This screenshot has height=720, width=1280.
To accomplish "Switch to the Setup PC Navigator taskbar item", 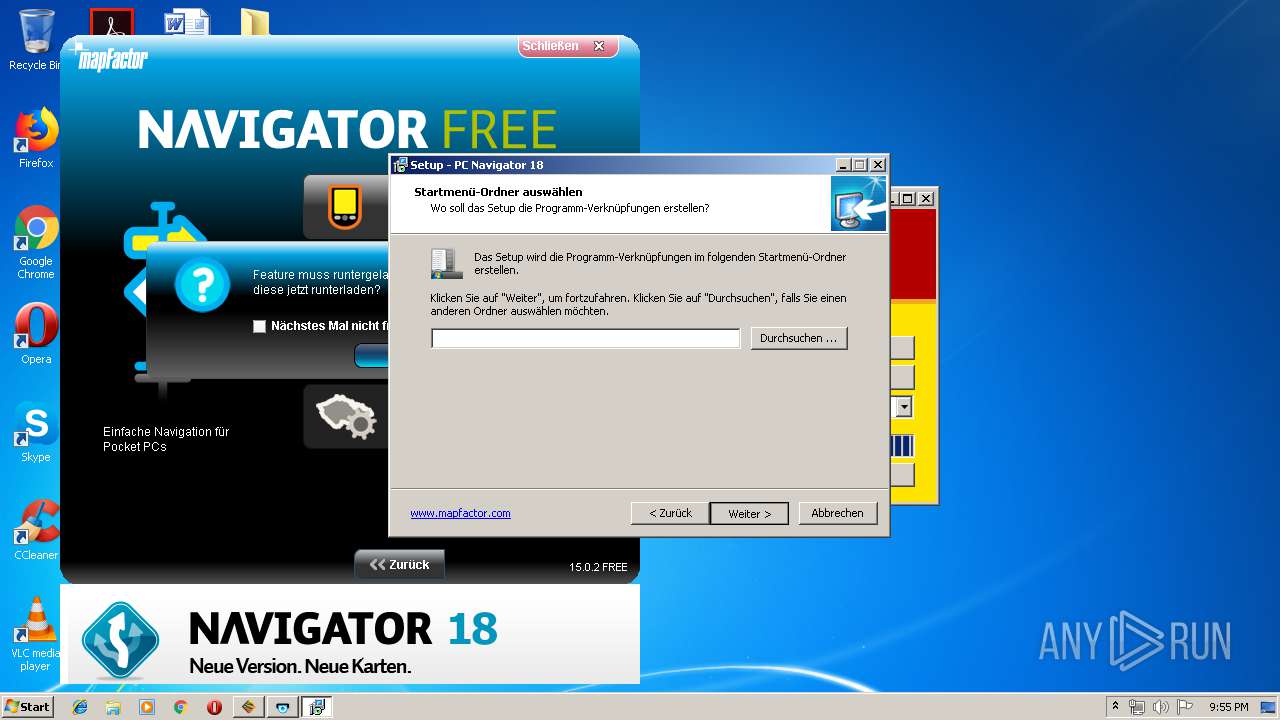I will click(x=317, y=707).
